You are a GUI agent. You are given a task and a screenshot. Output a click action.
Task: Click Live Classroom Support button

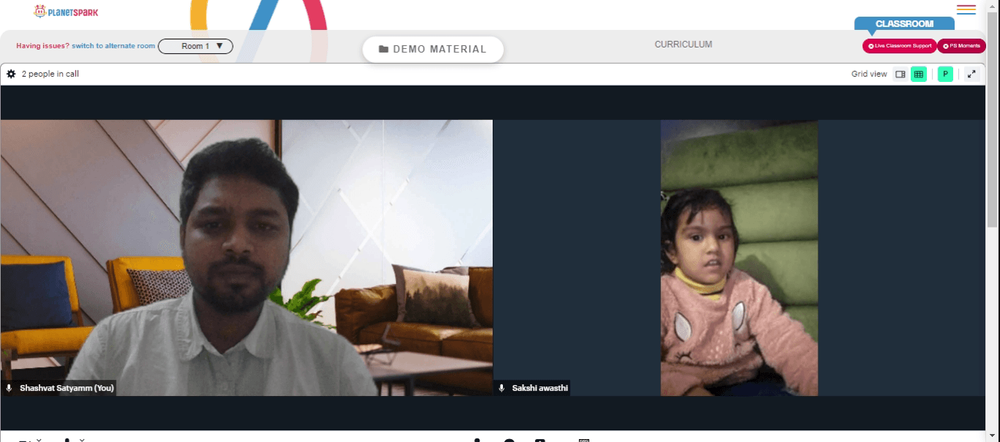(x=899, y=46)
